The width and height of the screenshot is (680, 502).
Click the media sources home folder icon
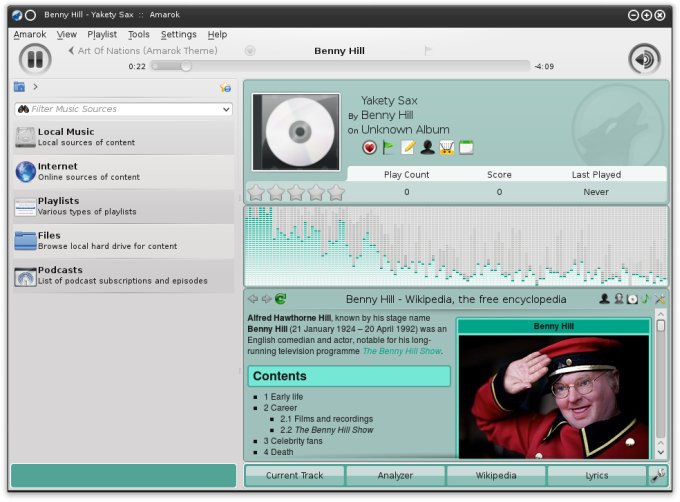coord(19,87)
